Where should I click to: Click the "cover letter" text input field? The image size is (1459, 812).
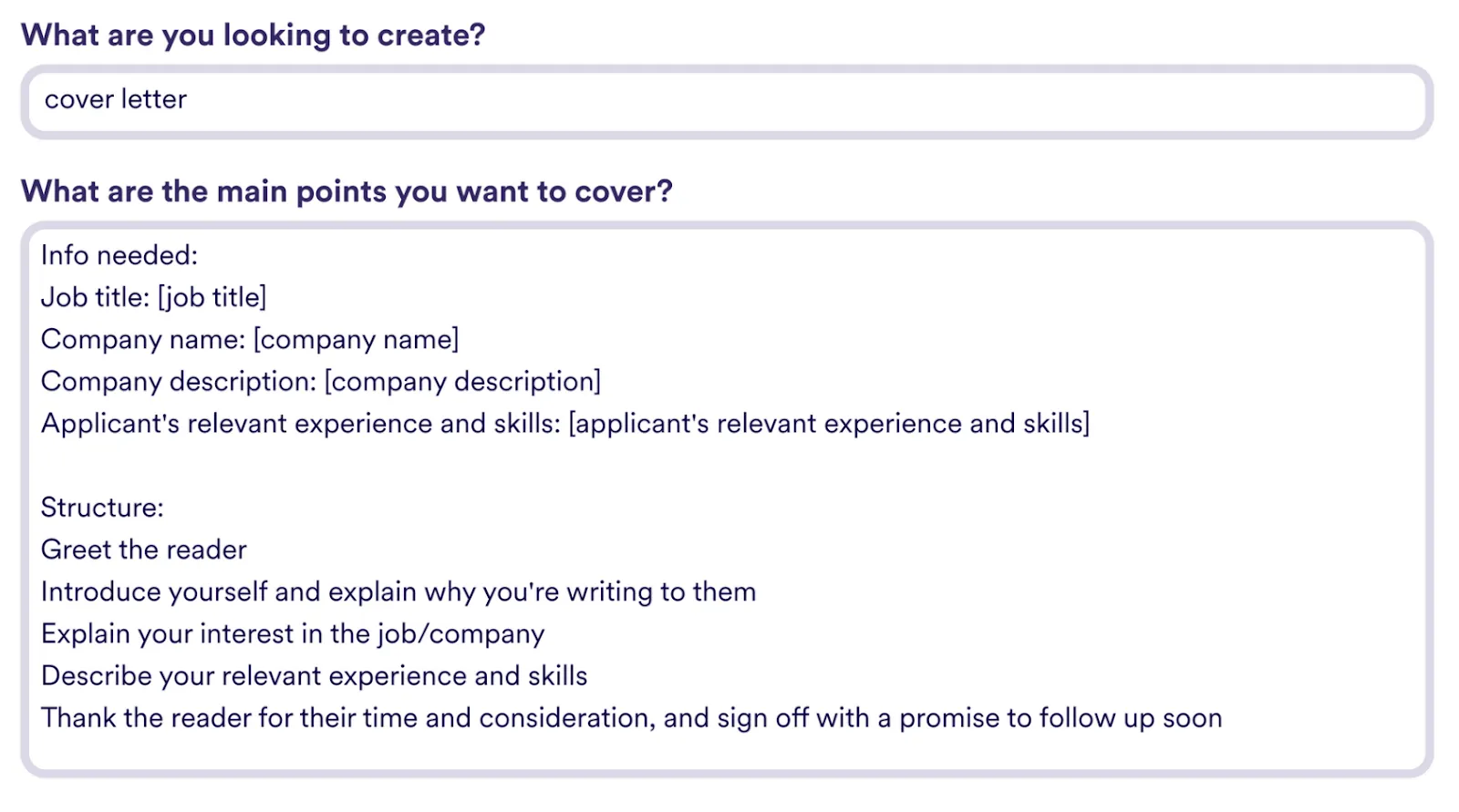727,101
